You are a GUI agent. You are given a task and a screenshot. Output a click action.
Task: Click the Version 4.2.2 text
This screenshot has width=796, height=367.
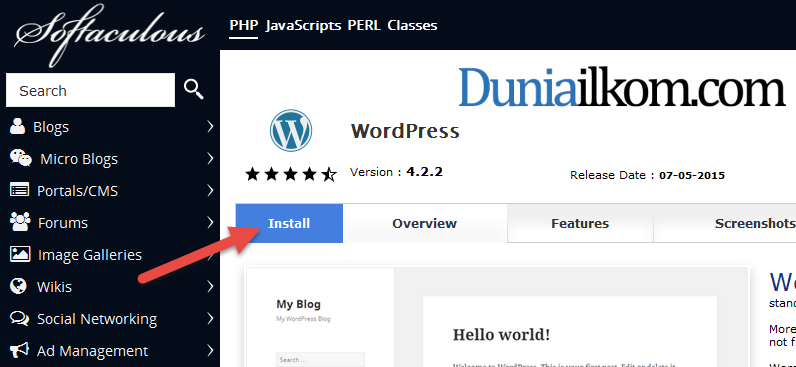tap(396, 172)
